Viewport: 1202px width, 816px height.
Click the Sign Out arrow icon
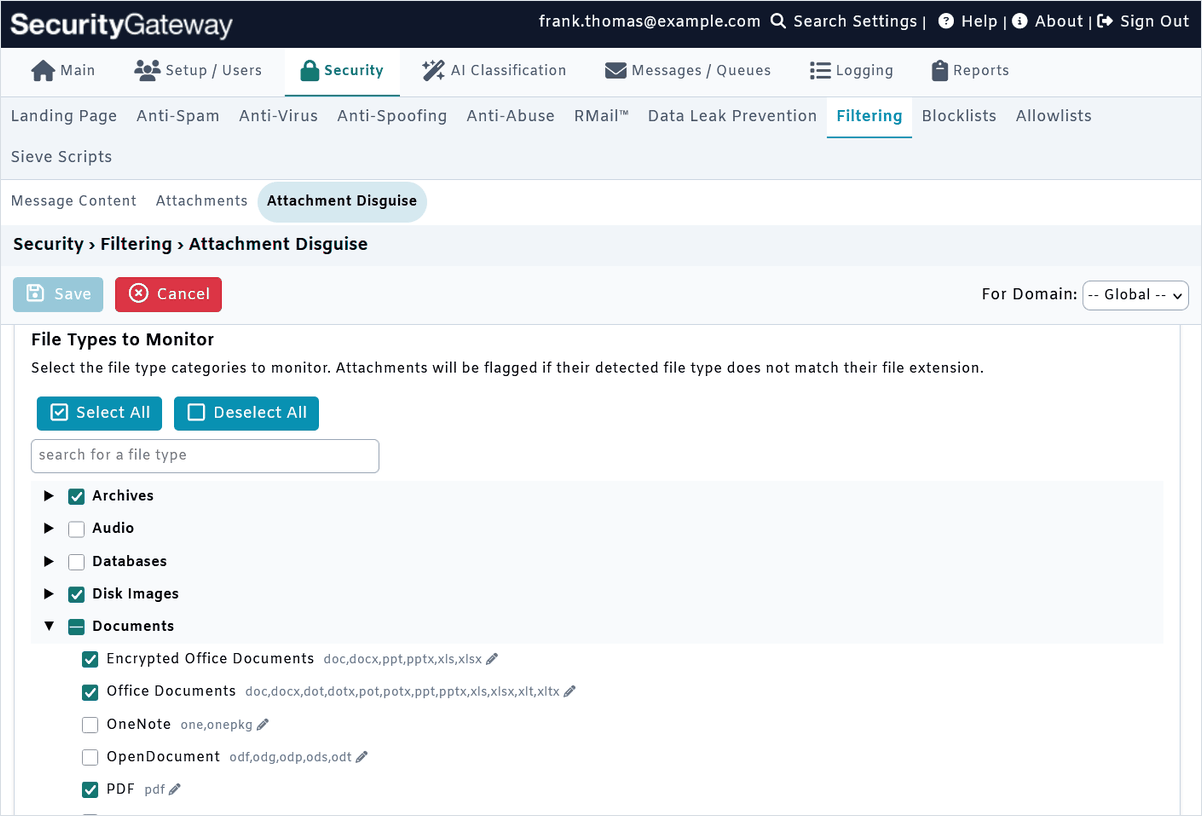tap(1105, 21)
